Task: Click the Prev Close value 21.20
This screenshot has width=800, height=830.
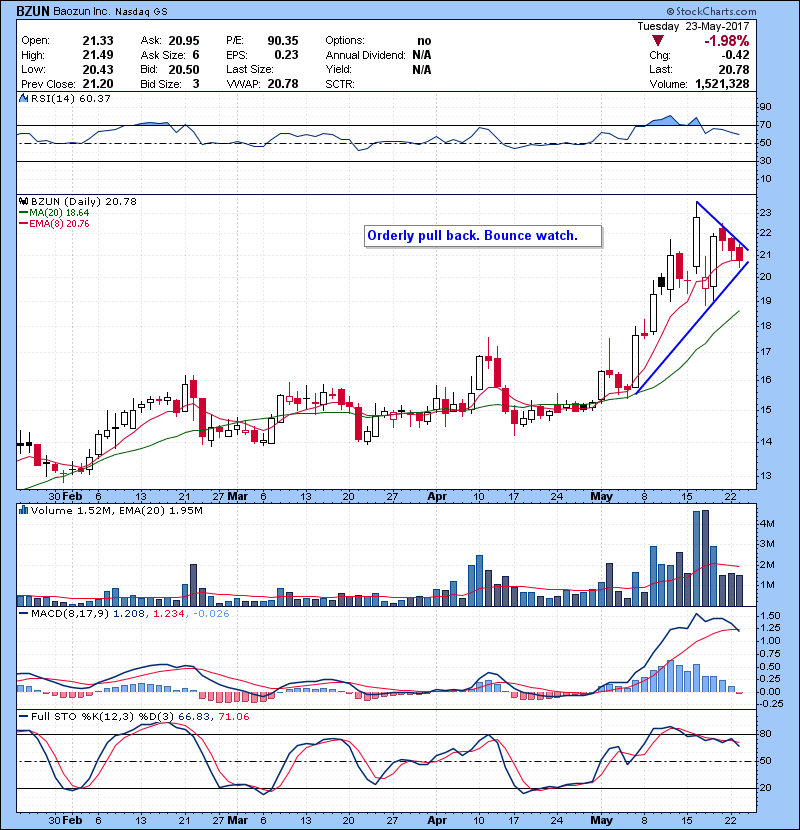Action: click(x=98, y=84)
